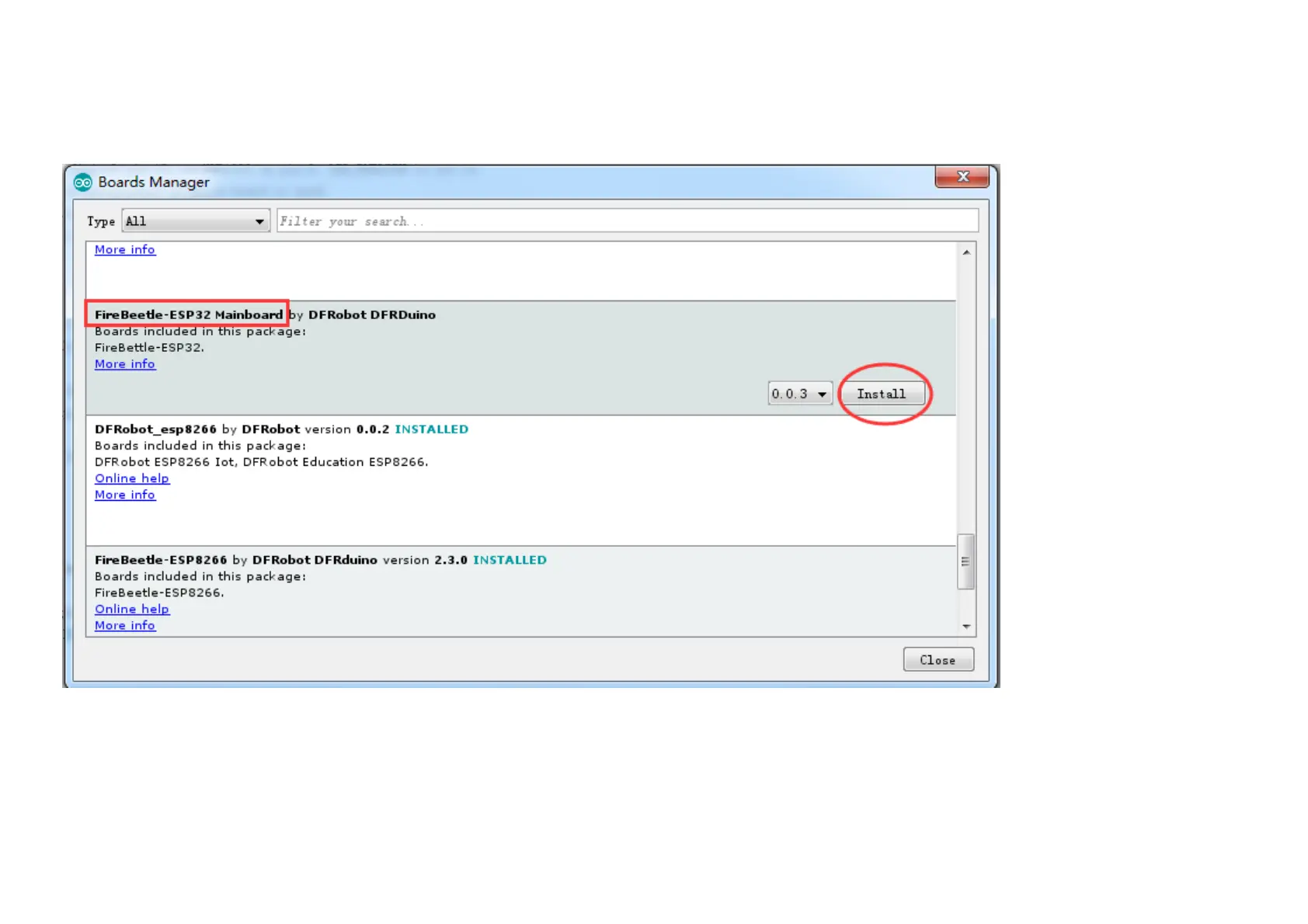
Task: Open the 0.0.3 version dropdown
Action: point(800,394)
